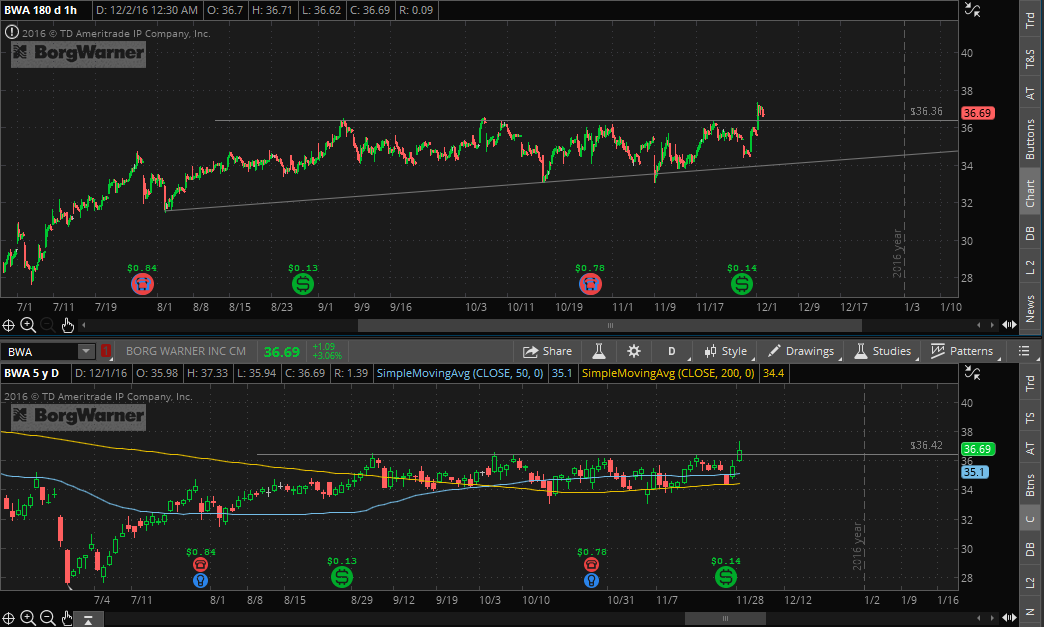Click zoom in magnifier on upper chart
This screenshot has width=1044, height=627.
pyautogui.click(x=27, y=324)
